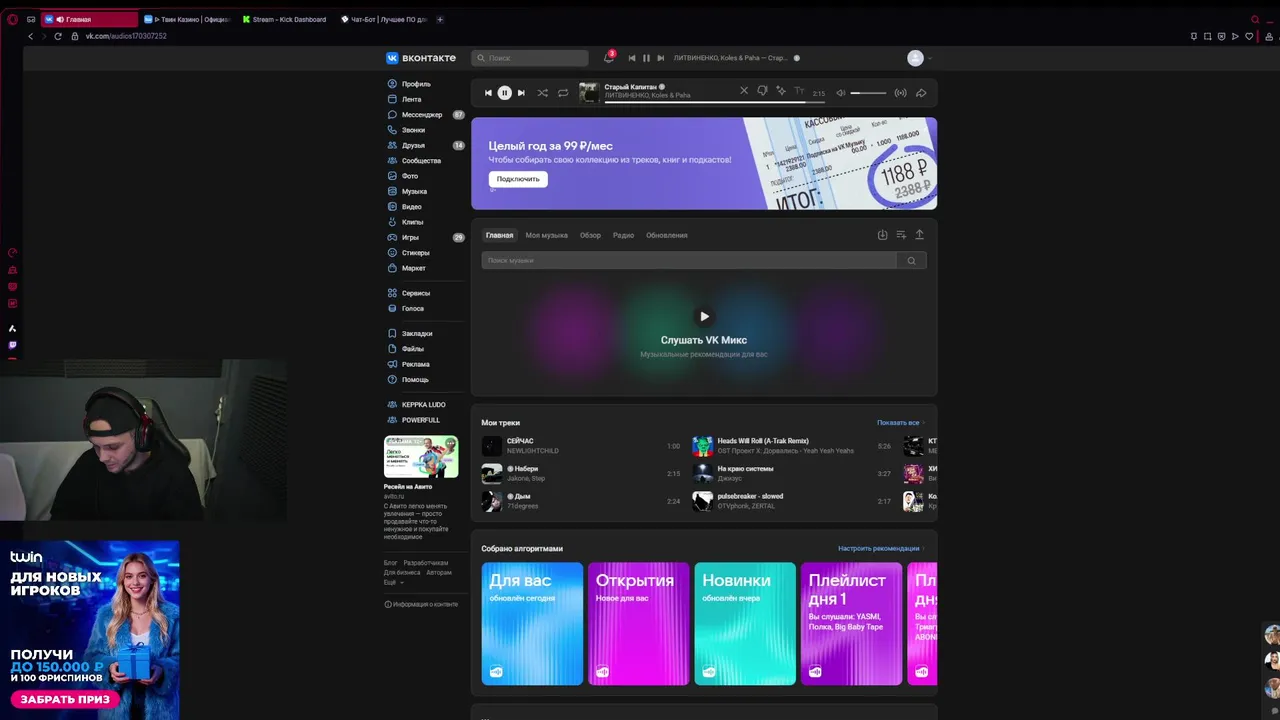Open Сообщества in the left sidebar

coord(421,161)
